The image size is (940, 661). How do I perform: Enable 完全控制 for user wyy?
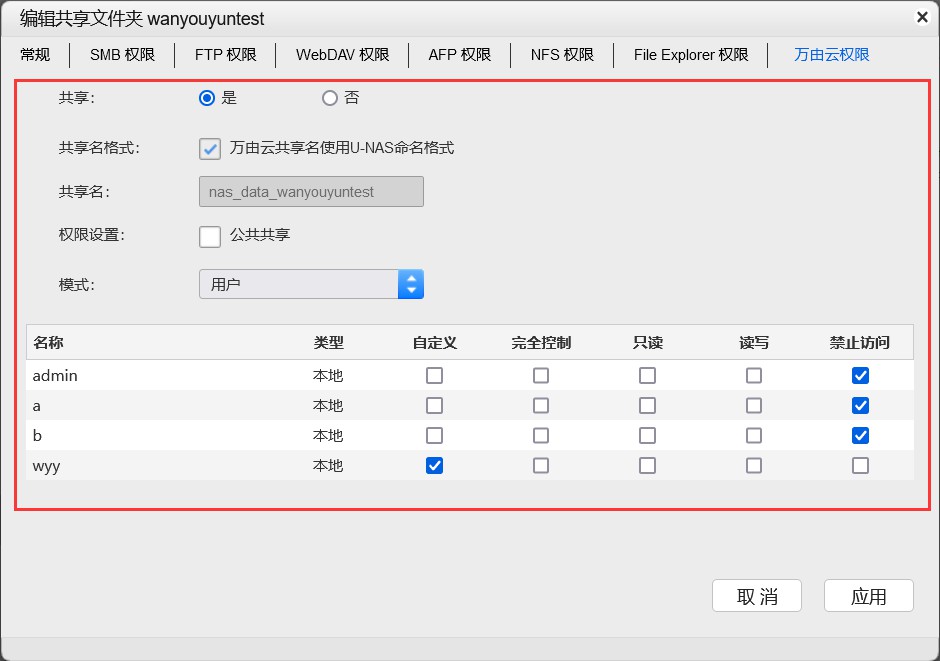[x=541, y=465]
